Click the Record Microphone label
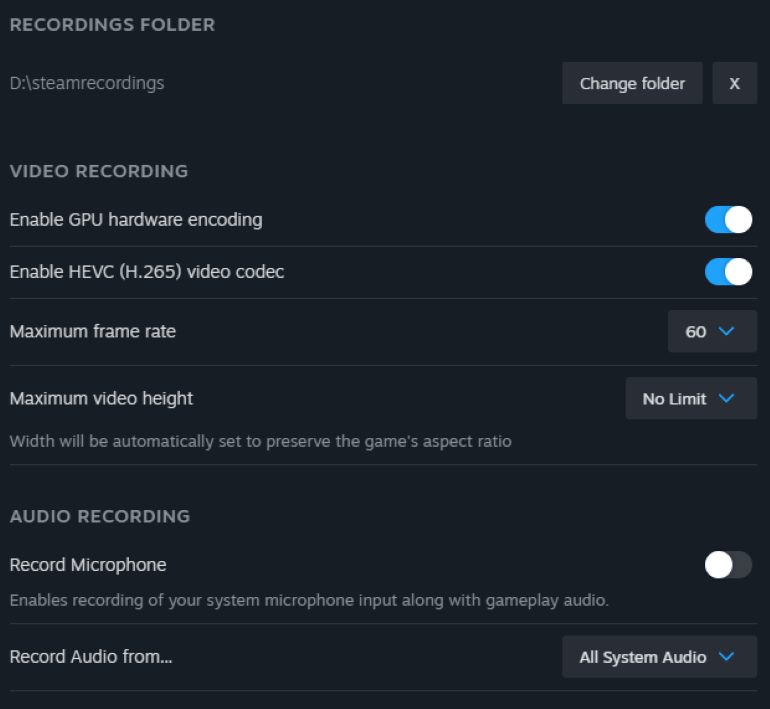Image resolution: width=770 pixels, height=709 pixels. click(88, 565)
